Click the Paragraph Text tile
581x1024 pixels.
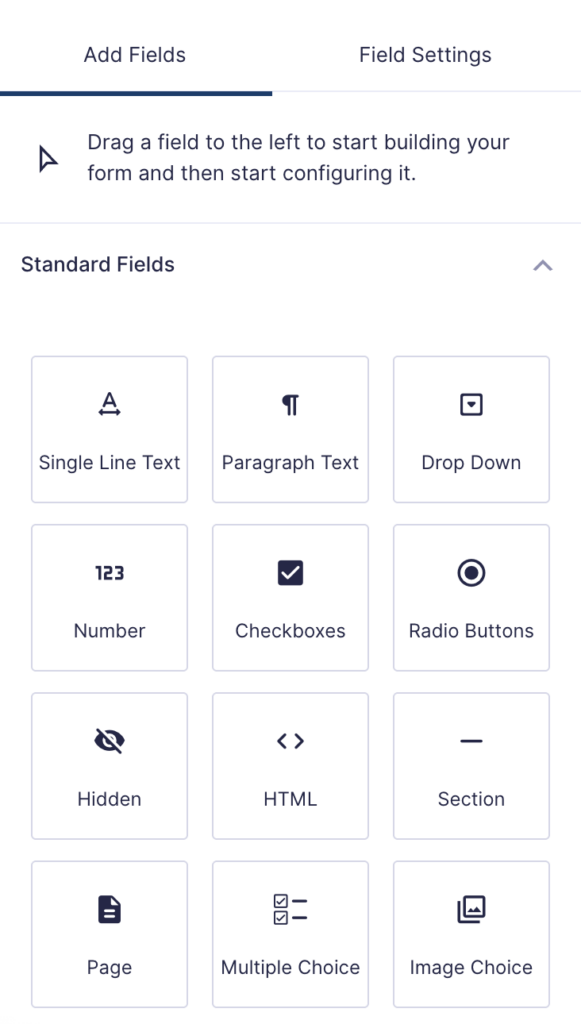click(290, 428)
